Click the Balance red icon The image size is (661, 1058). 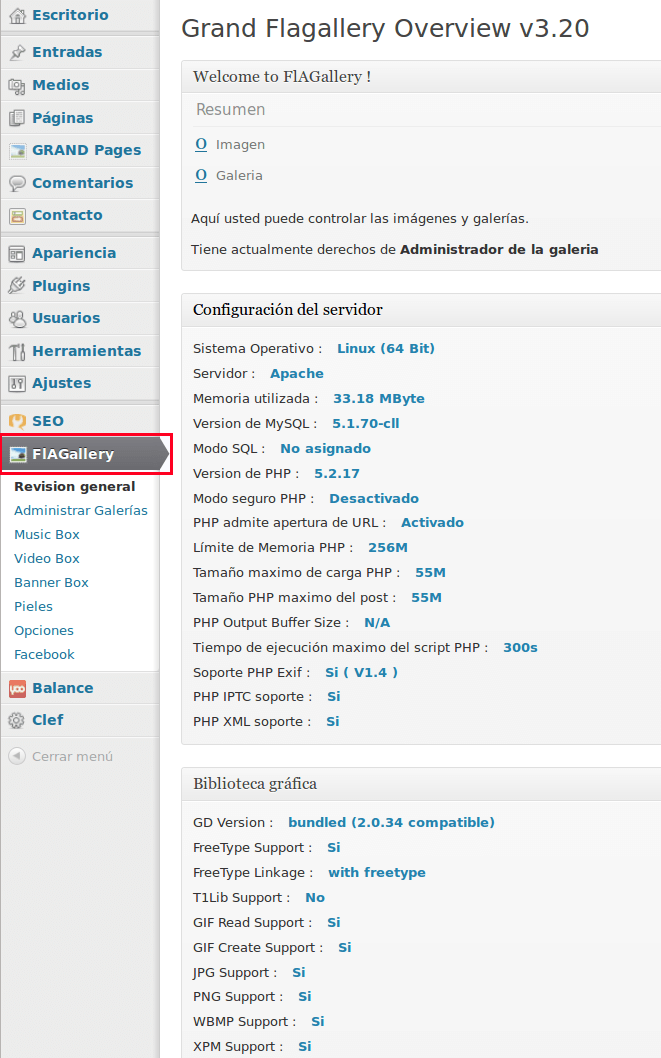[x=17, y=689]
